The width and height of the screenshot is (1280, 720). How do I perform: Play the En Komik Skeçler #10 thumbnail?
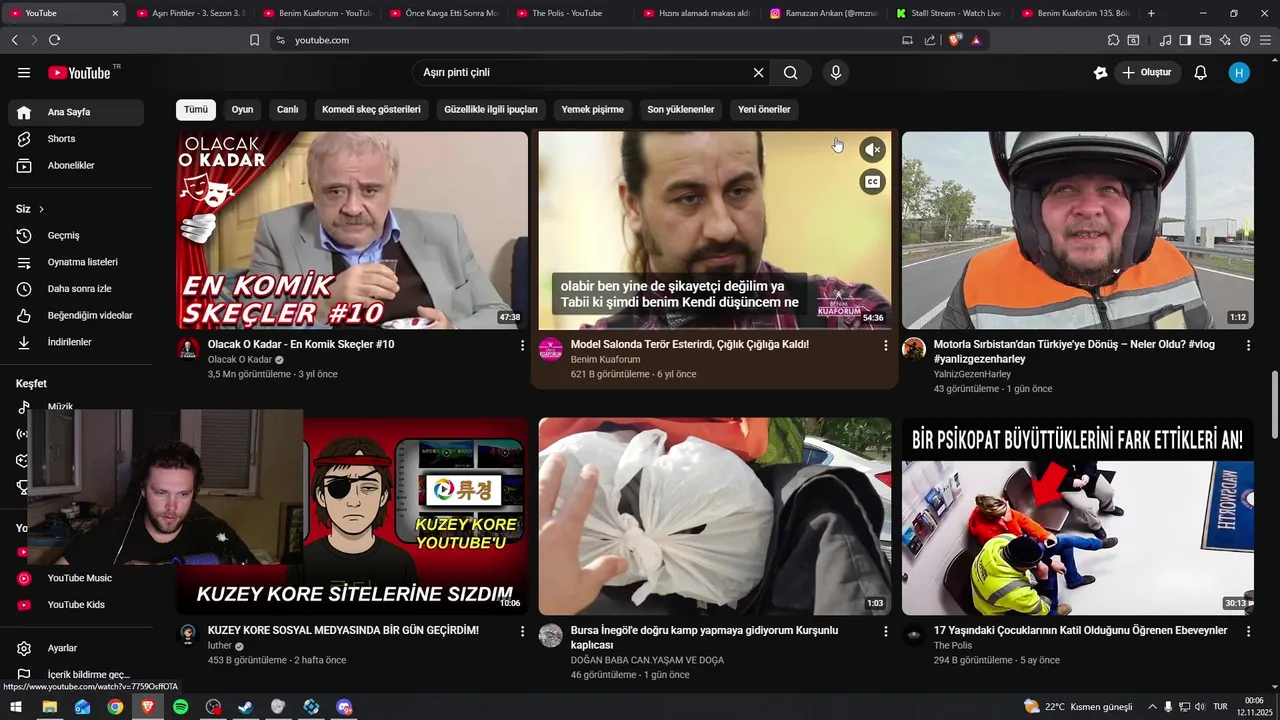pos(352,230)
